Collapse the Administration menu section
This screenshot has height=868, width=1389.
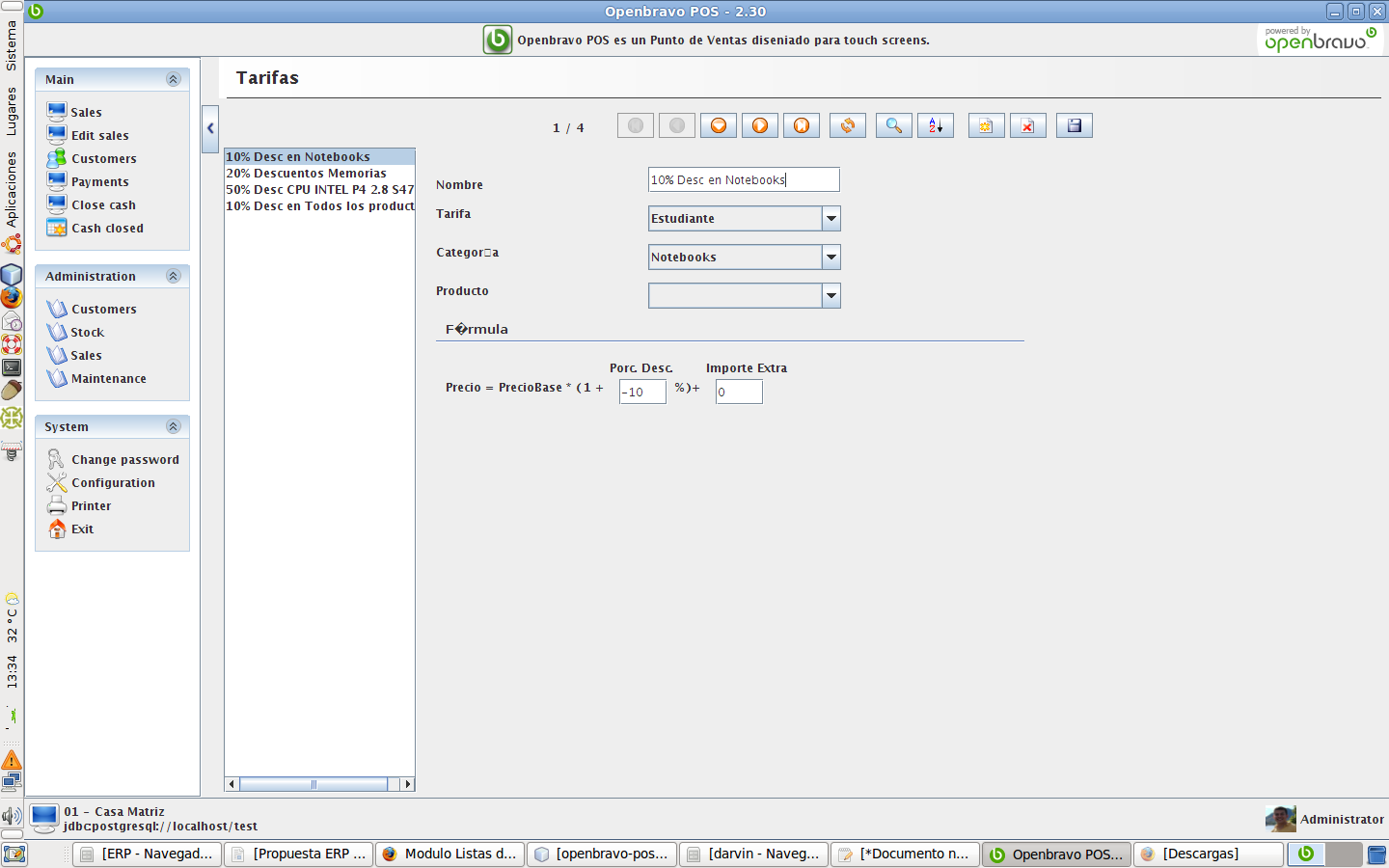pyautogui.click(x=174, y=276)
